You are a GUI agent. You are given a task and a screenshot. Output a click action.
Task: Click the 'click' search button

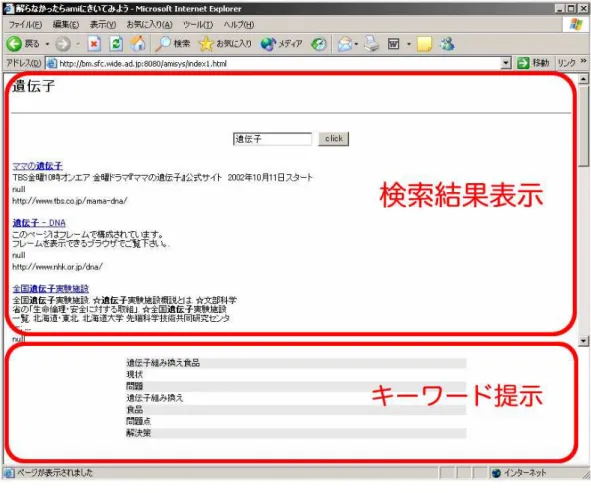pyautogui.click(x=334, y=139)
